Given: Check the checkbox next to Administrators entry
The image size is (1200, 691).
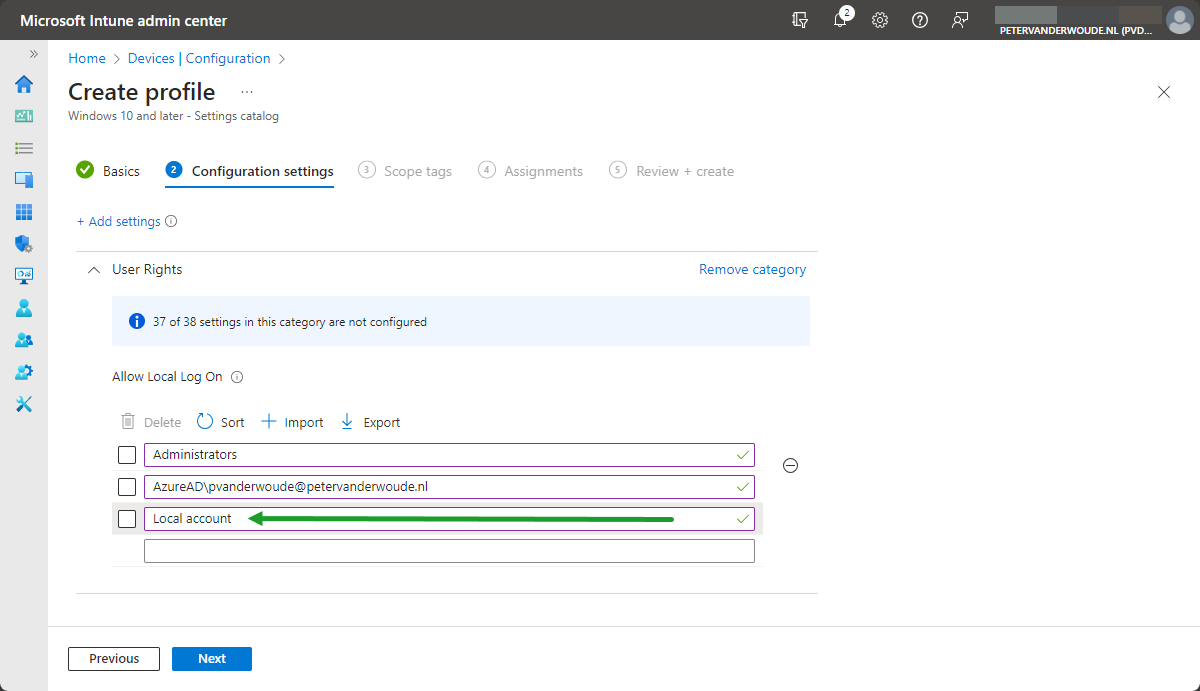Looking at the screenshot, I should coord(127,454).
